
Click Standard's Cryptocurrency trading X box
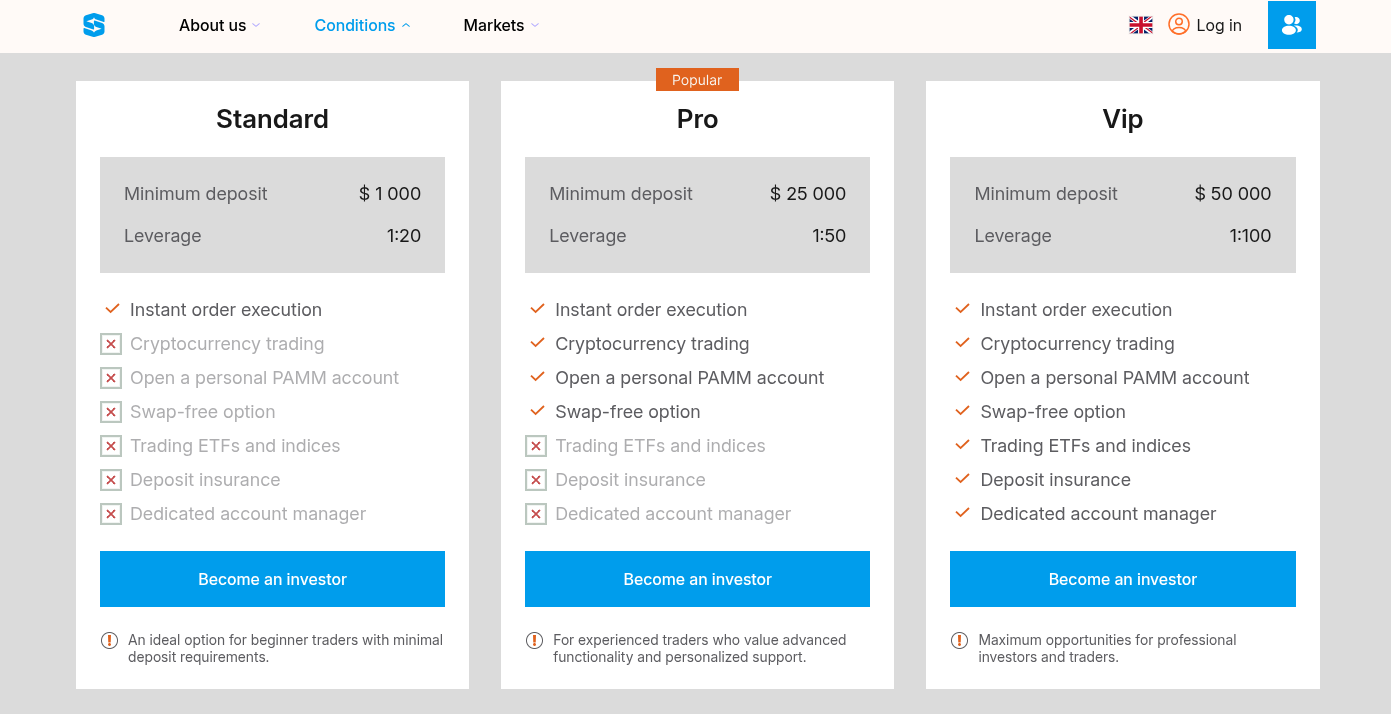(110, 344)
